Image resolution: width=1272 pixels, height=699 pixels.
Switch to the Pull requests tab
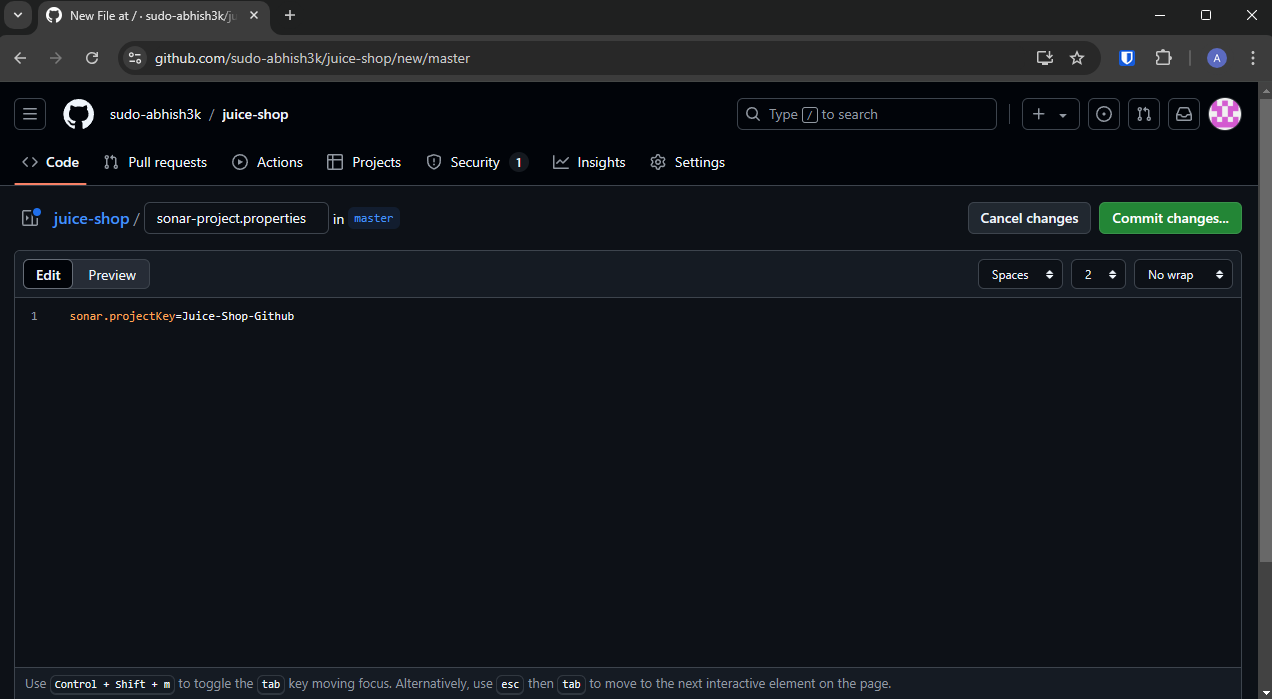pyautogui.click(x=155, y=162)
